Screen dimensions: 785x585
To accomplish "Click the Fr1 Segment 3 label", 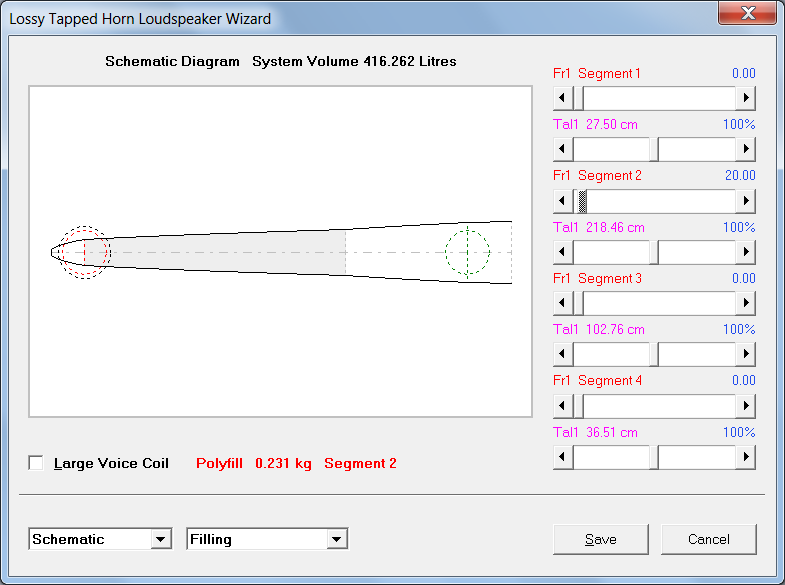I will pos(597,278).
